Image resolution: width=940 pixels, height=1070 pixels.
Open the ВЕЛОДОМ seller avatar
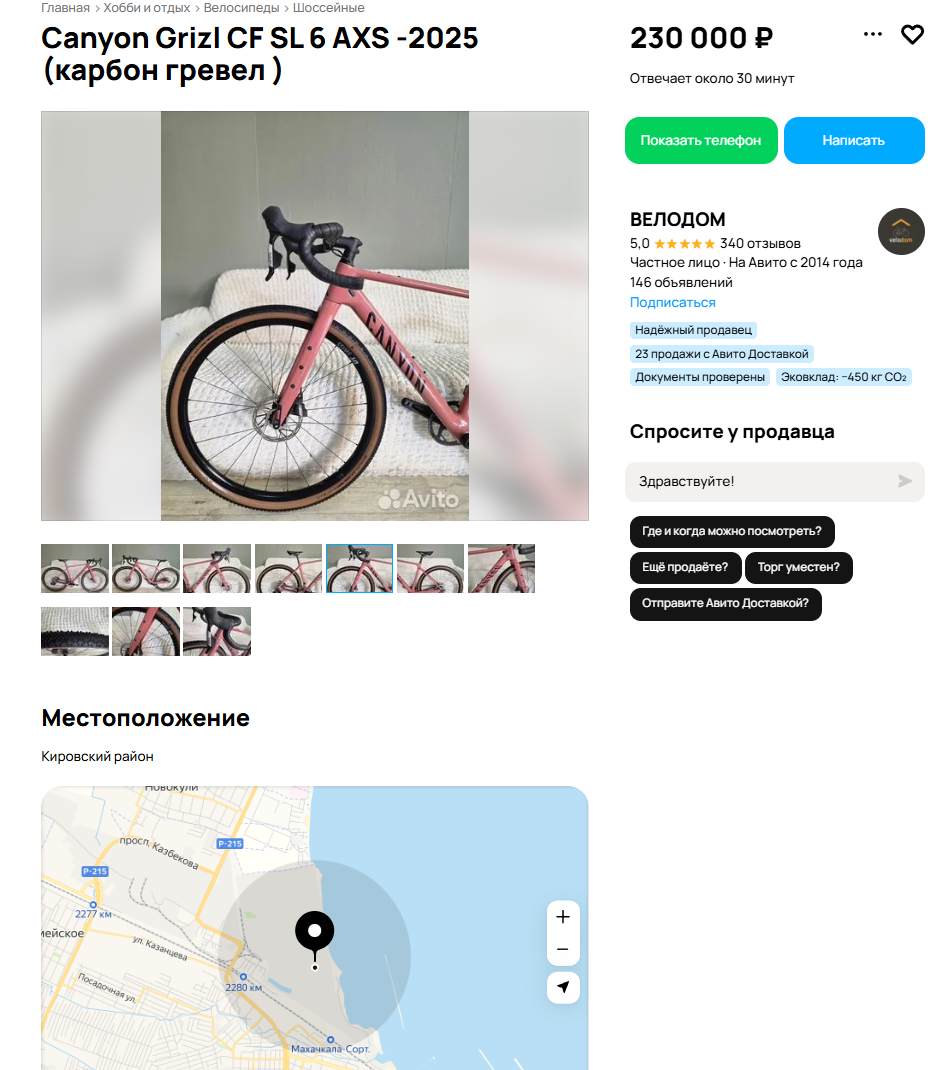(x=901, y=231)
